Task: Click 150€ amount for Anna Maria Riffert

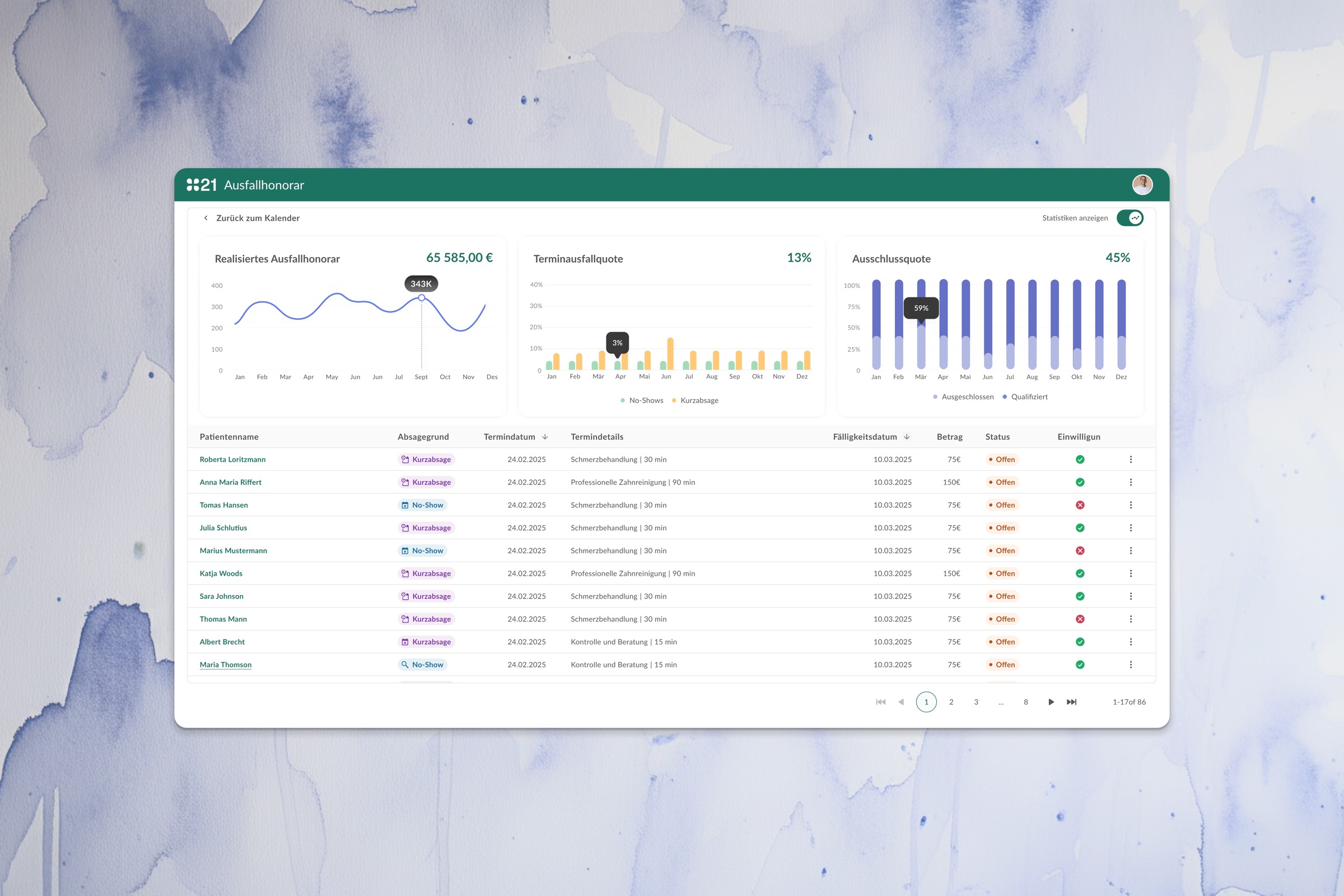Action: pos(951,482)
